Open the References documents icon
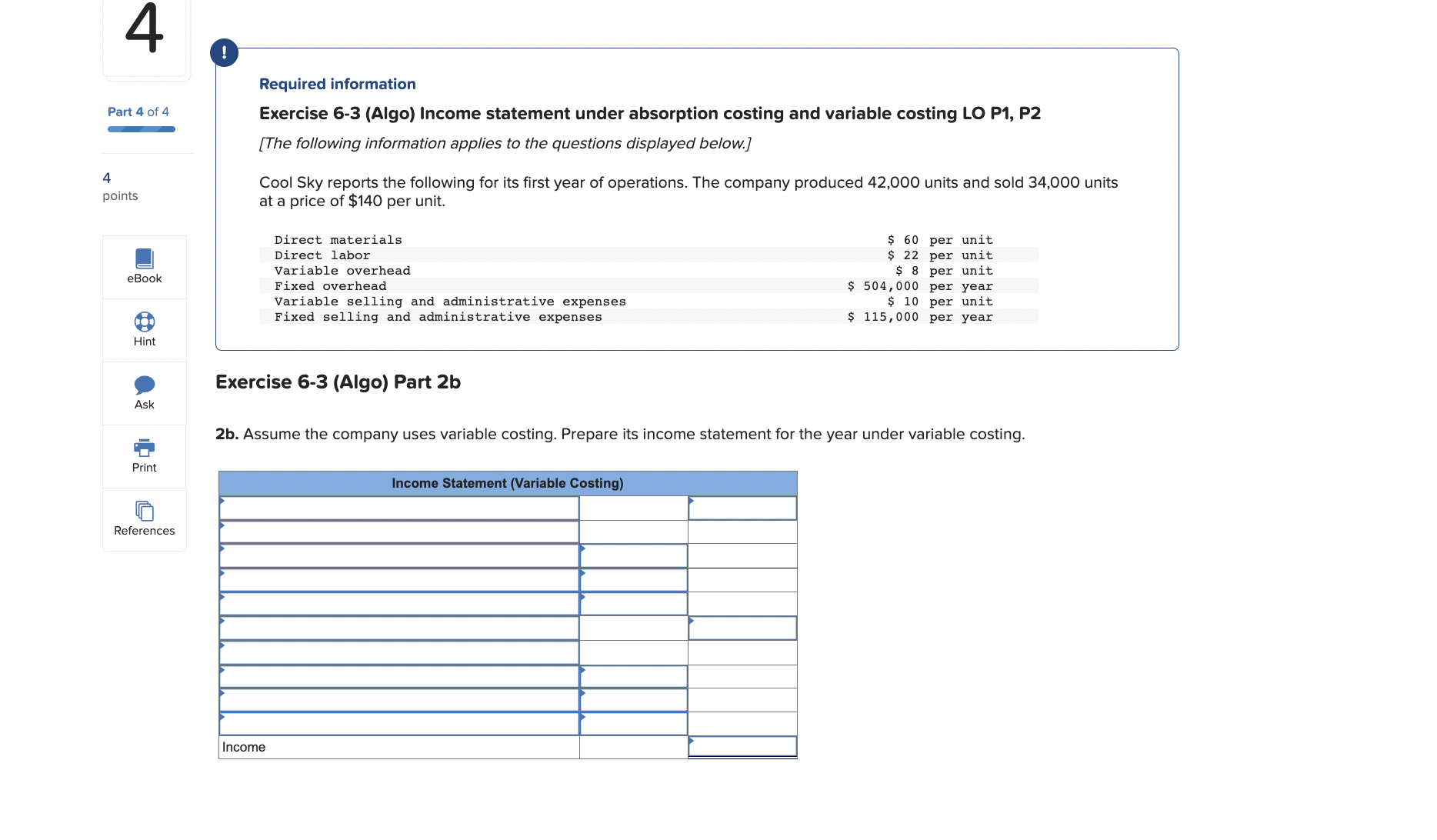Viewport: 1437px width, 840px height. coord(144,511)
